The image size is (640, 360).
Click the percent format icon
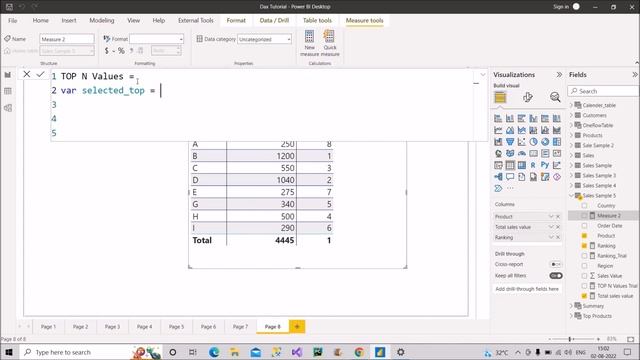121,51
